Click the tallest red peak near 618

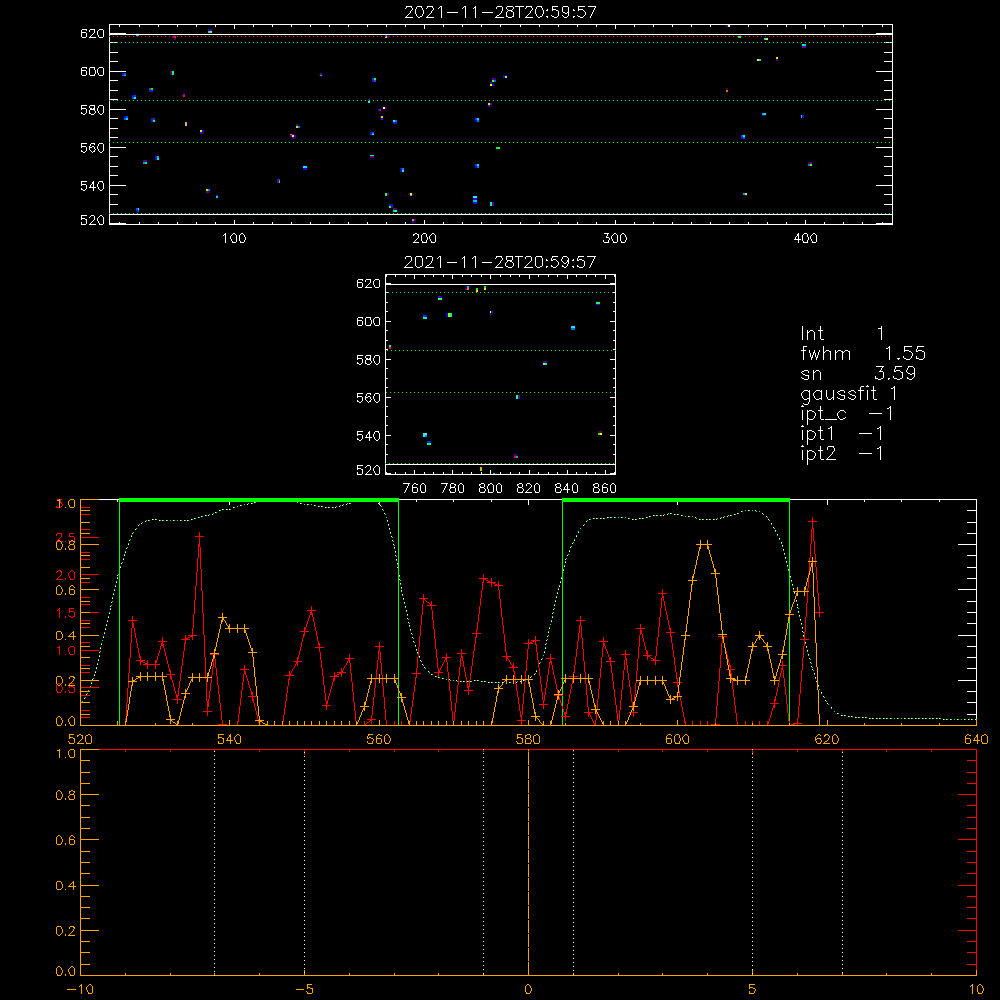[x=812, y=521]
